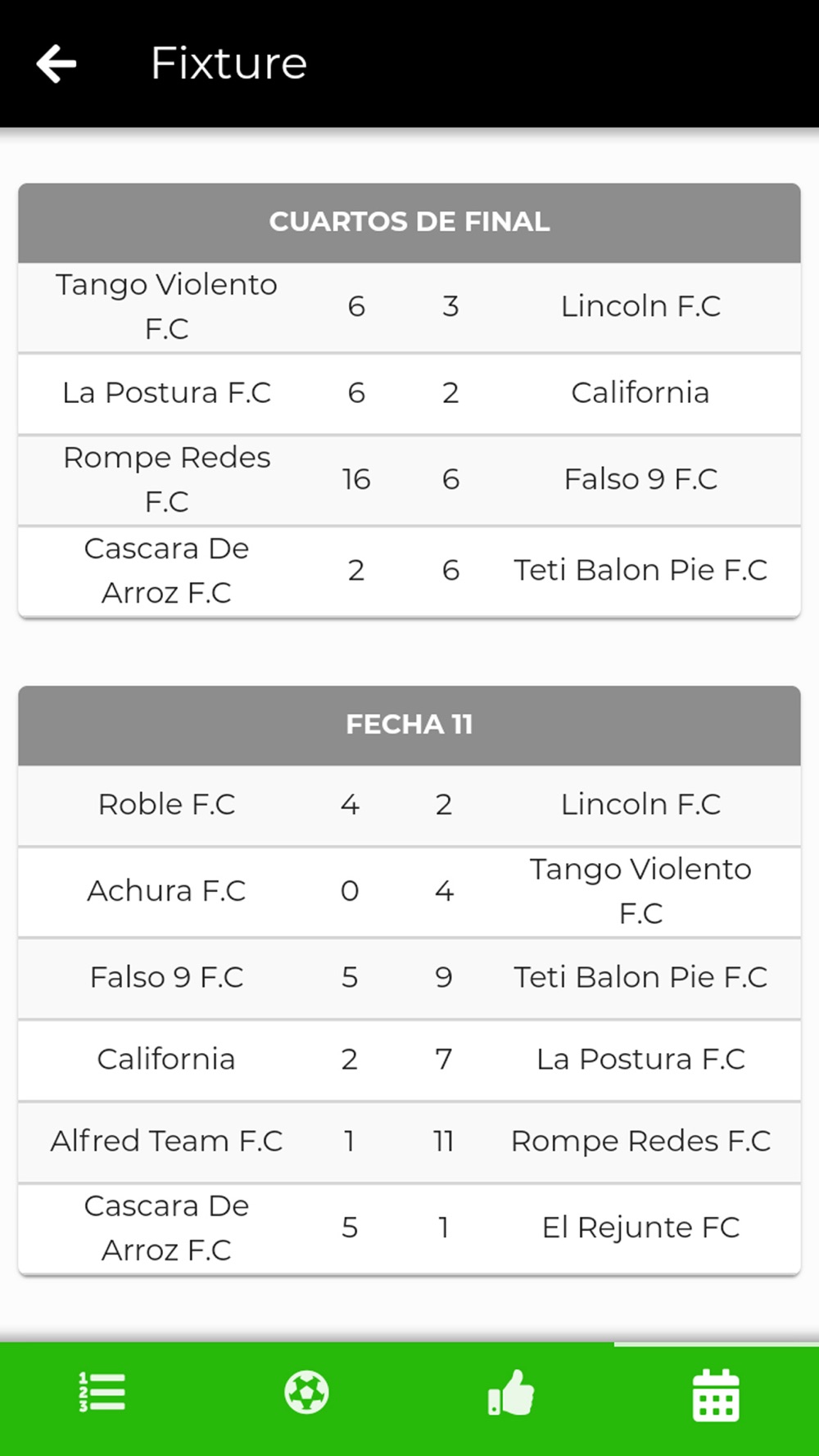Open Roble F.C vs Lincoln F.C match
The height and width of the screenshot is (1456, 819).
tap(409, 805)
